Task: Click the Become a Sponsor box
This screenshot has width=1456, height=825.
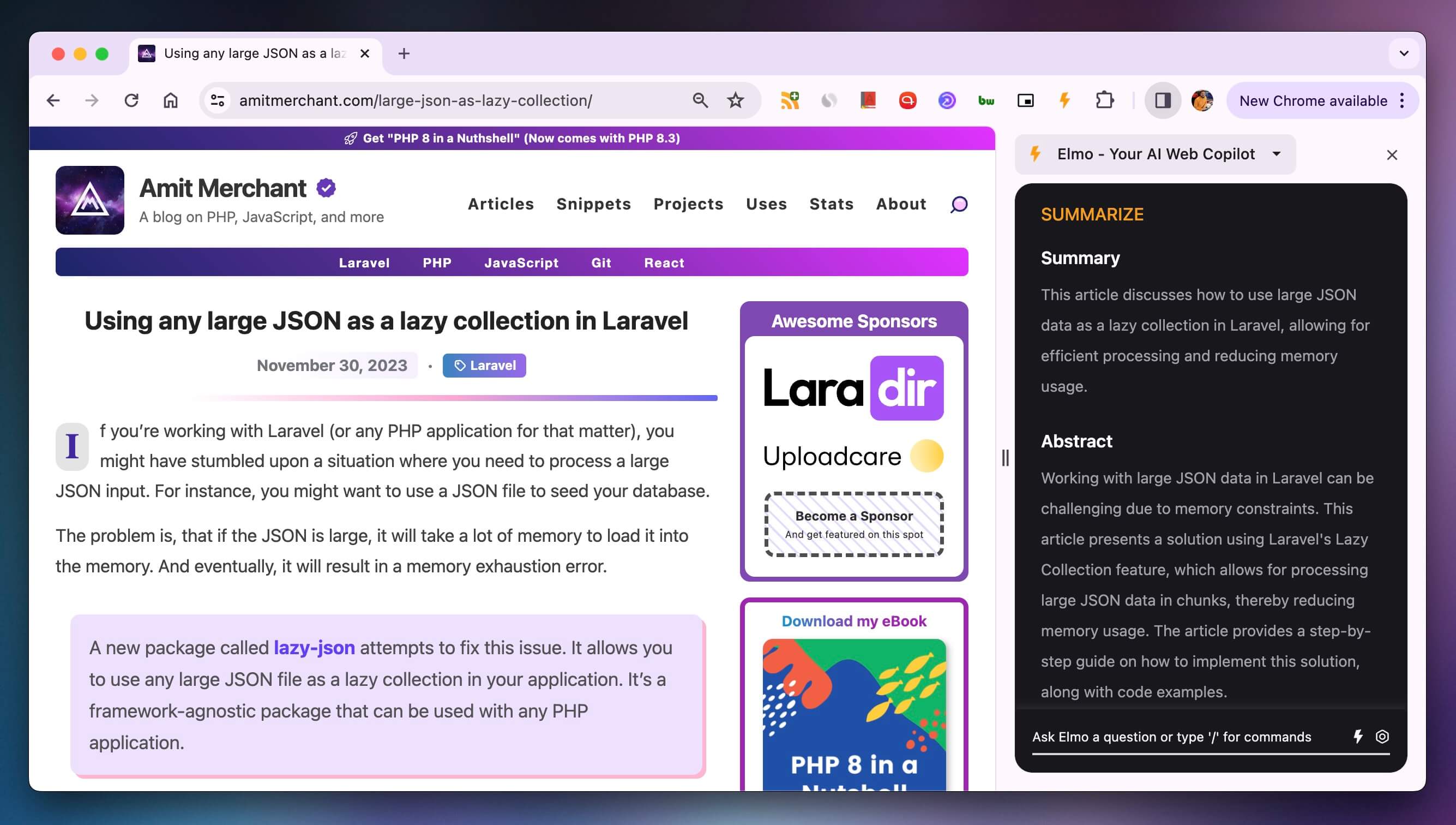Action: (853, 524)
